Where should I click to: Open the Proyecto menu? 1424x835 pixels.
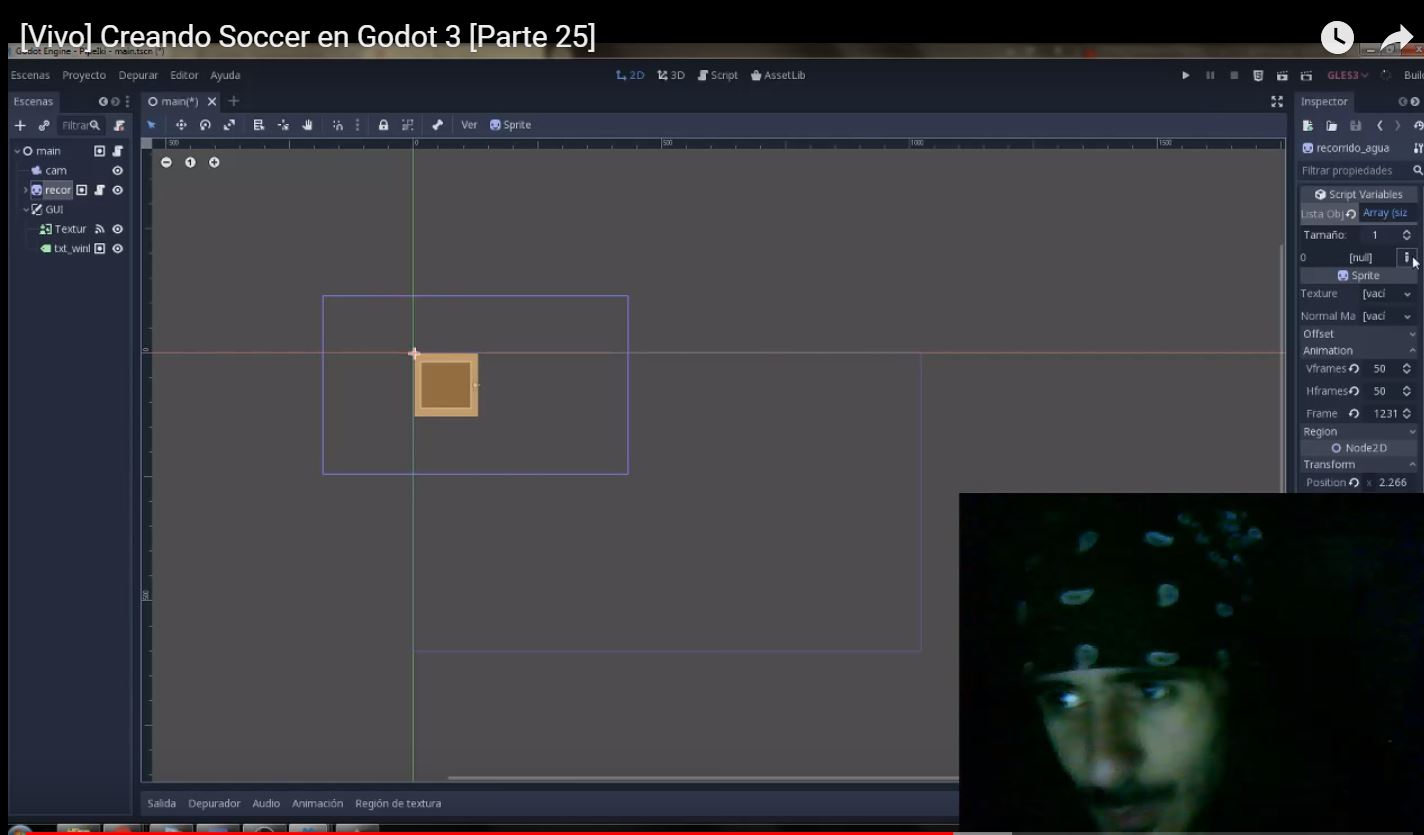84,75
